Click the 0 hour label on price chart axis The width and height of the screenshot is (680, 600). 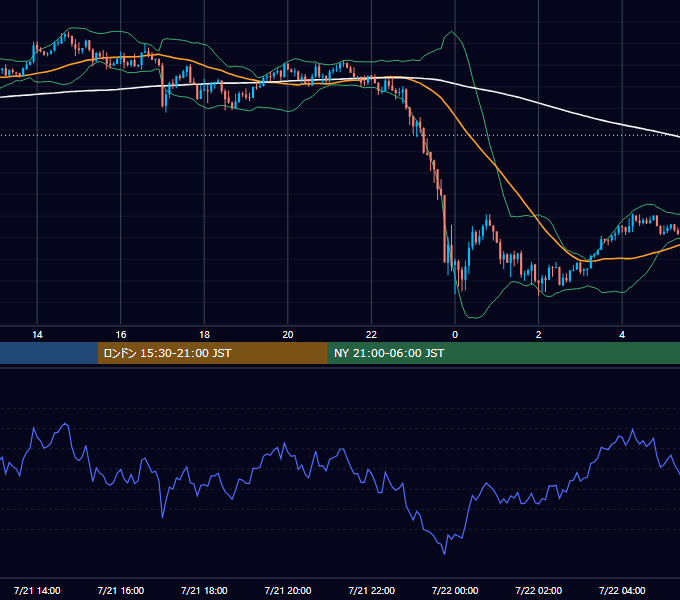(455, 335)
